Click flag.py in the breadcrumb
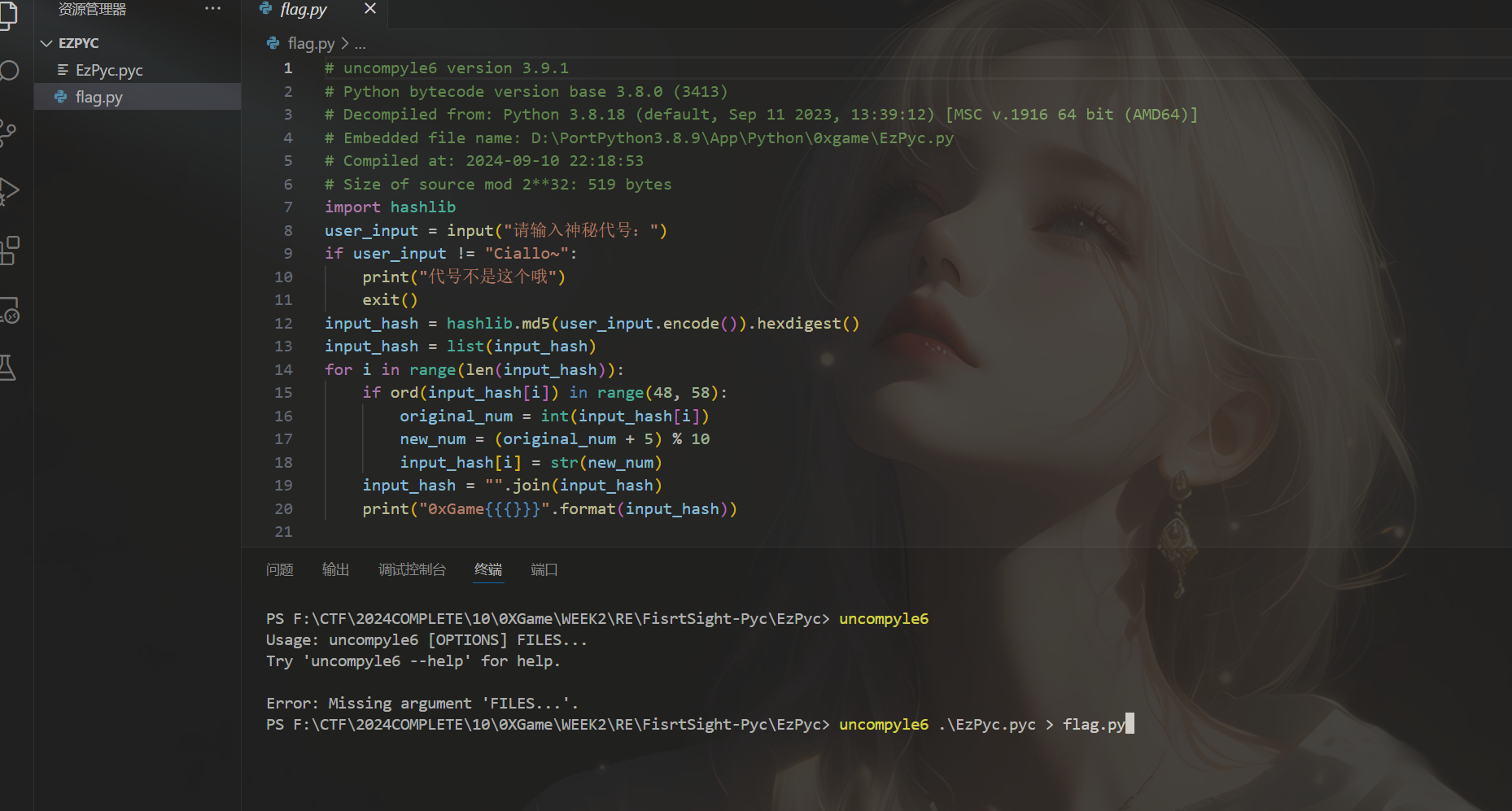This screenshot has width=1512, height=811. pyautogui.click(x=311, y=43)
